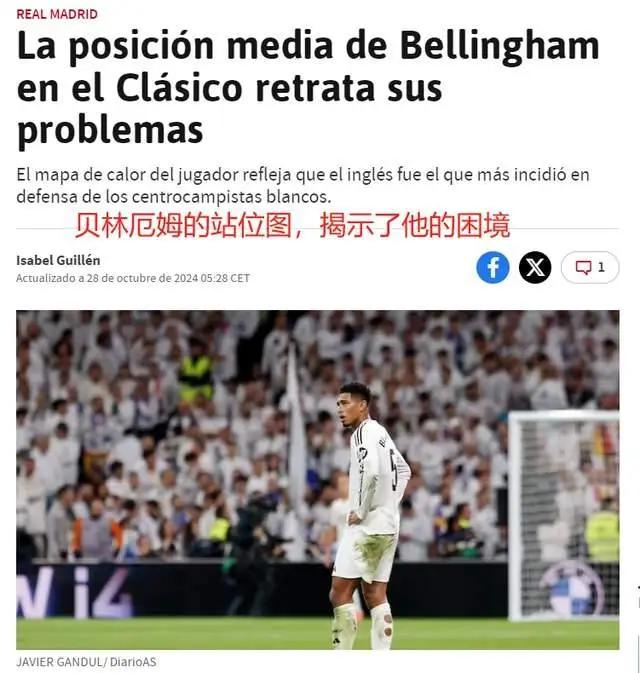The image size is (640, 673).
Task: Share the article on Facebook
Action: pos(493,267)
